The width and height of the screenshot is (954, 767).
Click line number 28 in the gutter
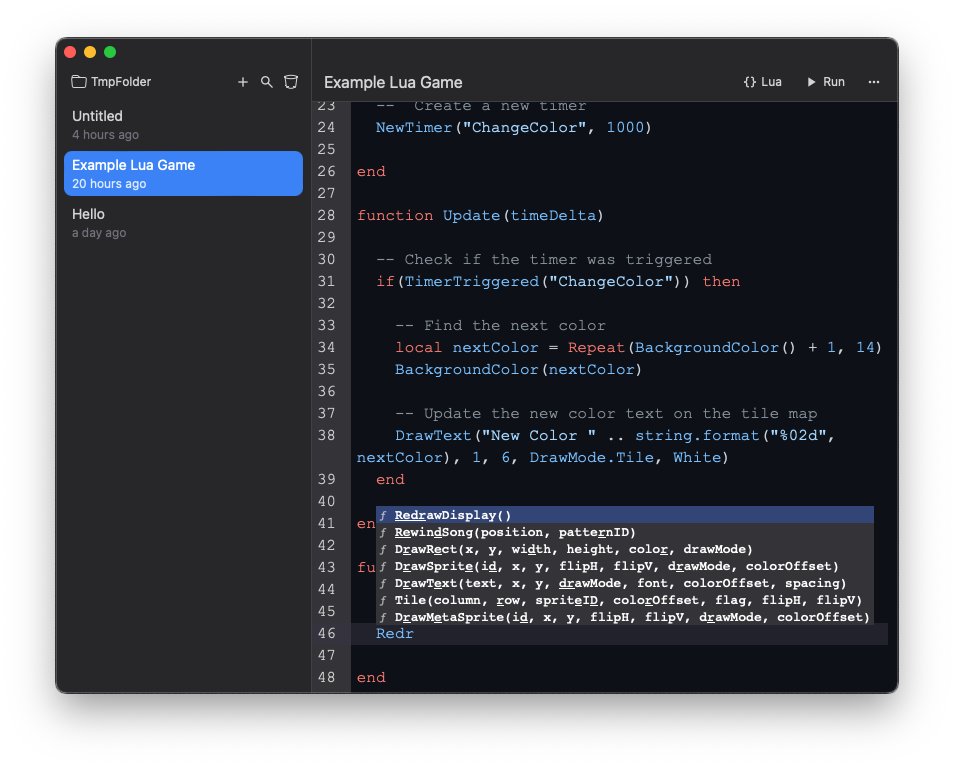coord(326,215)
